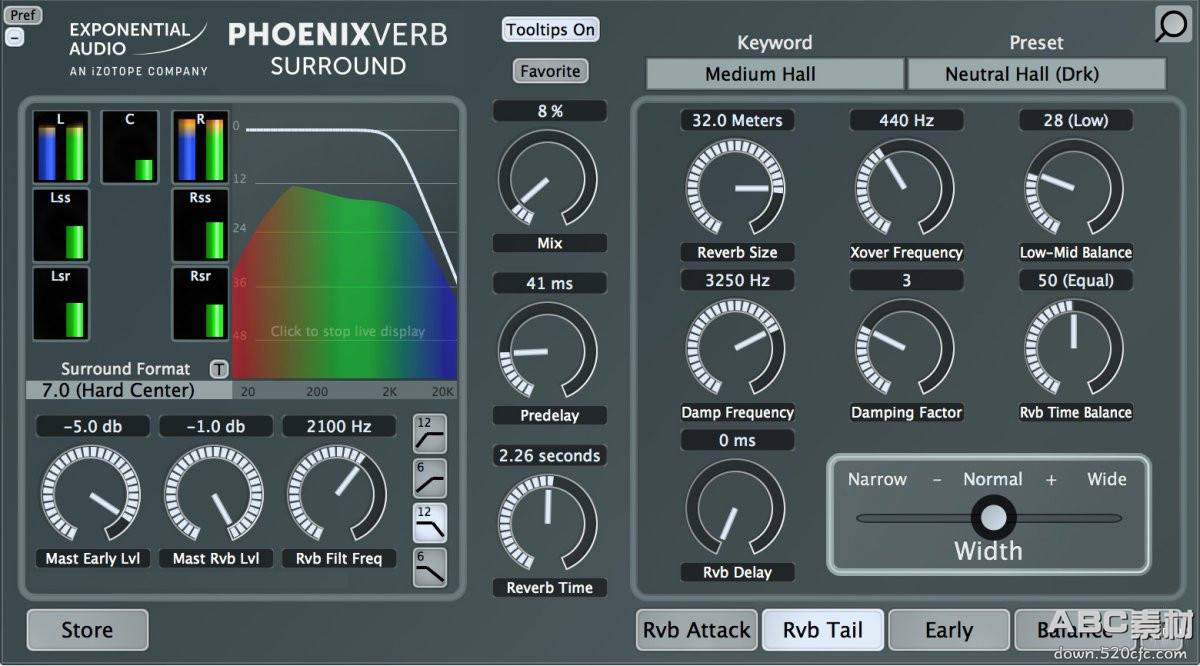Click the Rsr channel meter
1200x666 pixels.
click(201, 304)
